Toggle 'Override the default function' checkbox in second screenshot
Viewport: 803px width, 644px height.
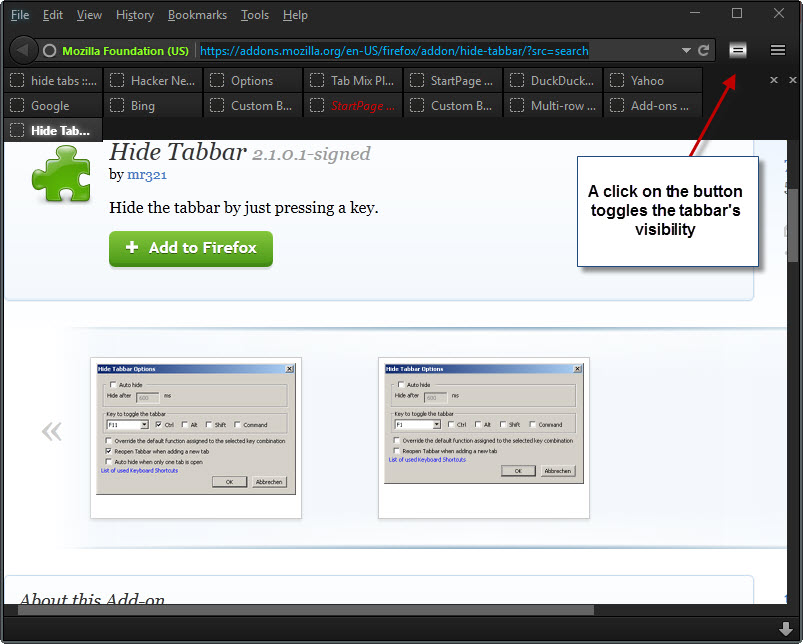(396, 440)
